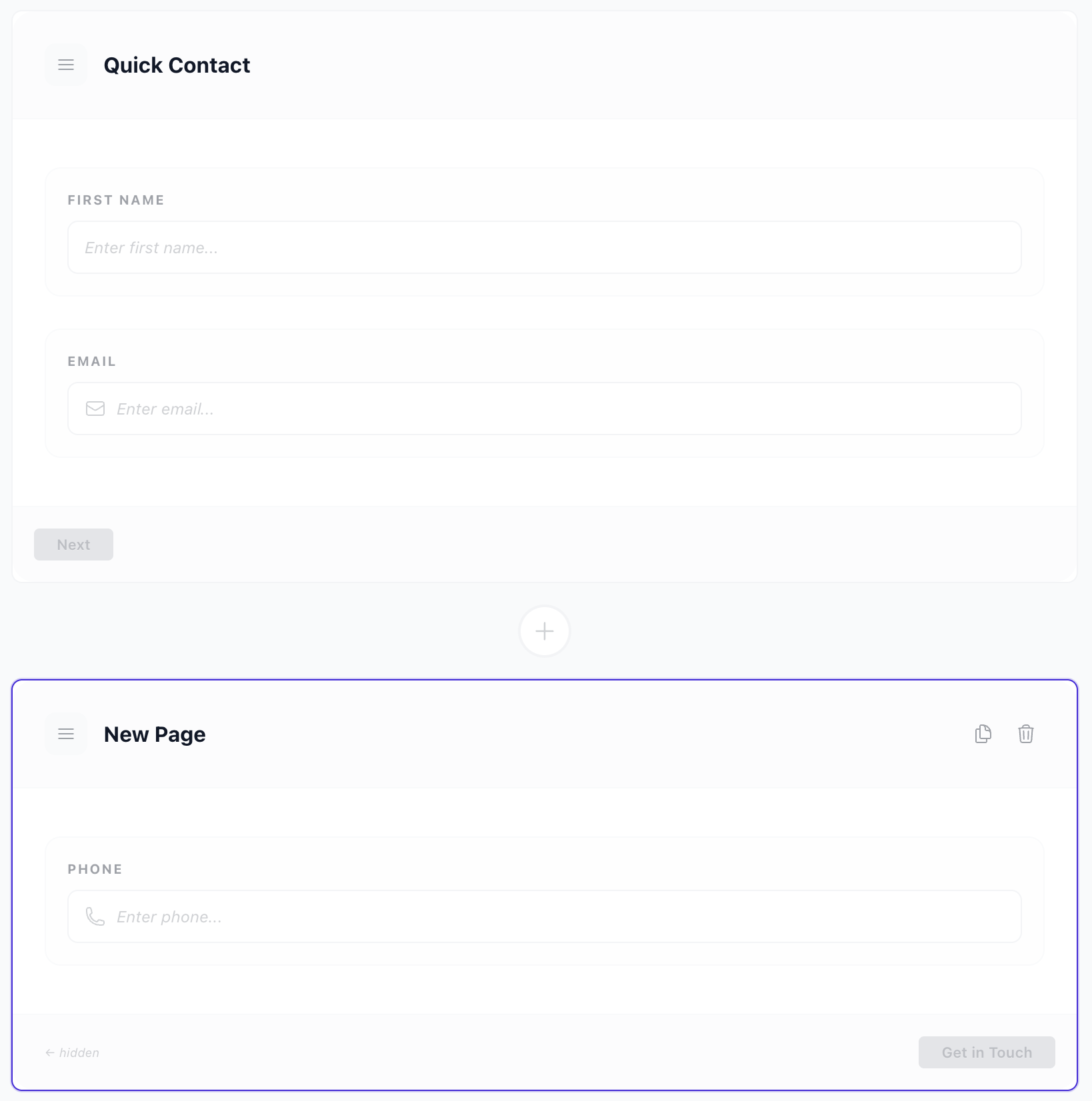The height and width of the screenshot is (1101, 1092).
Task: Duplicate the New Page
Action: tap(983, 734)
